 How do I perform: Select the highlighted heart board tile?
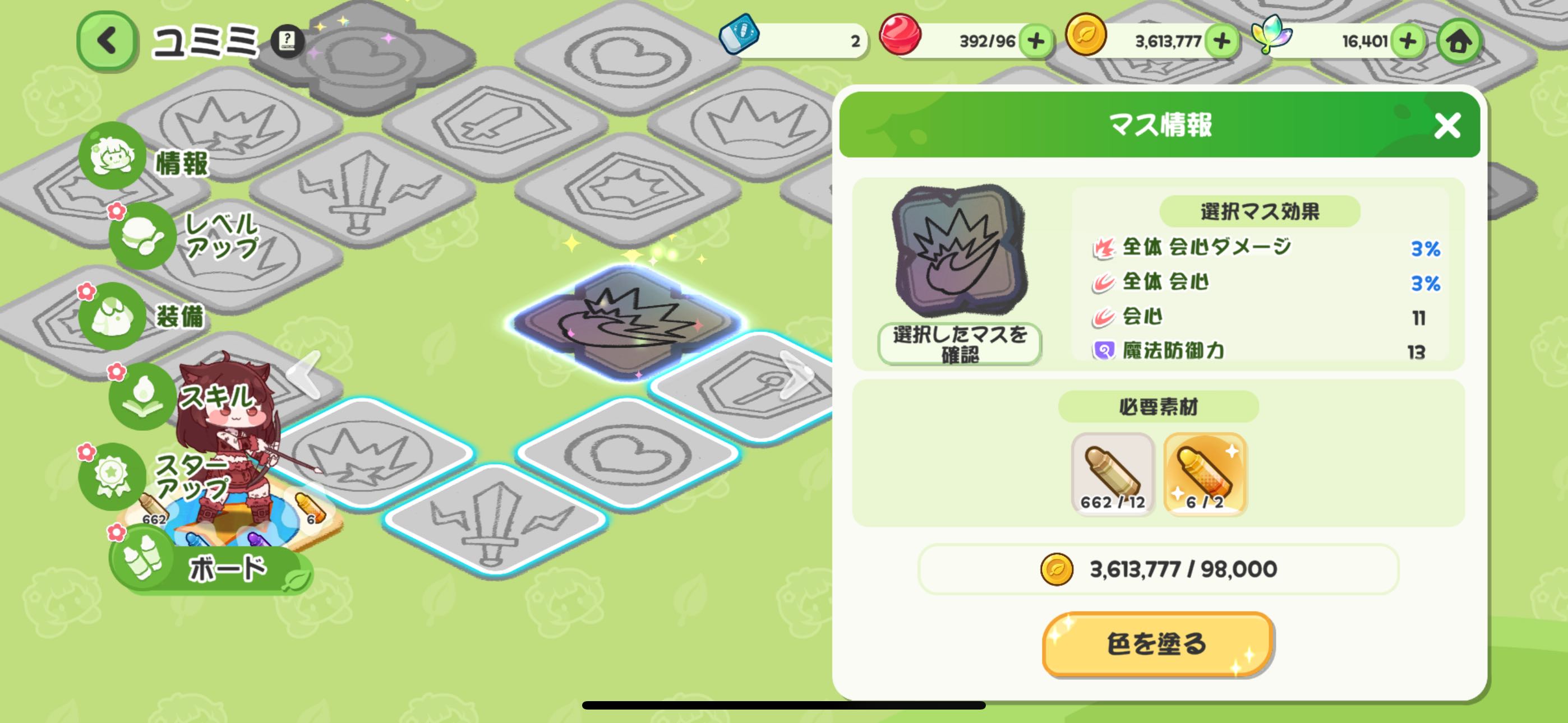pyautogui.click(x=628, y=453)
